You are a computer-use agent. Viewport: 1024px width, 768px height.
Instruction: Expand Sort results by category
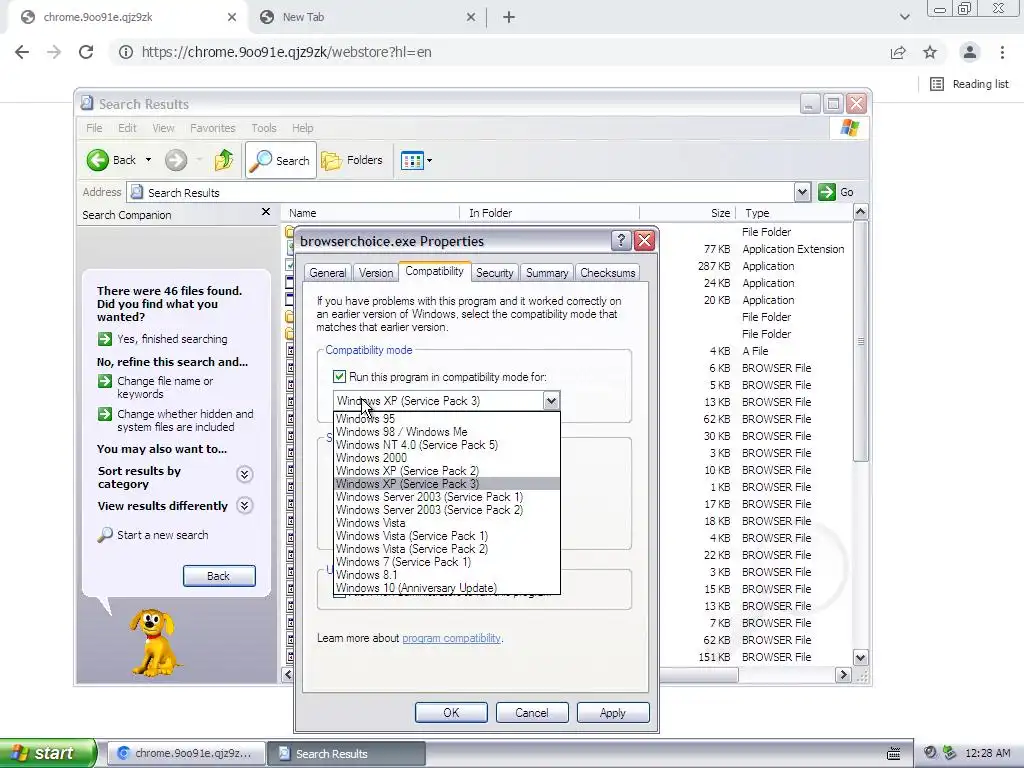244,475
